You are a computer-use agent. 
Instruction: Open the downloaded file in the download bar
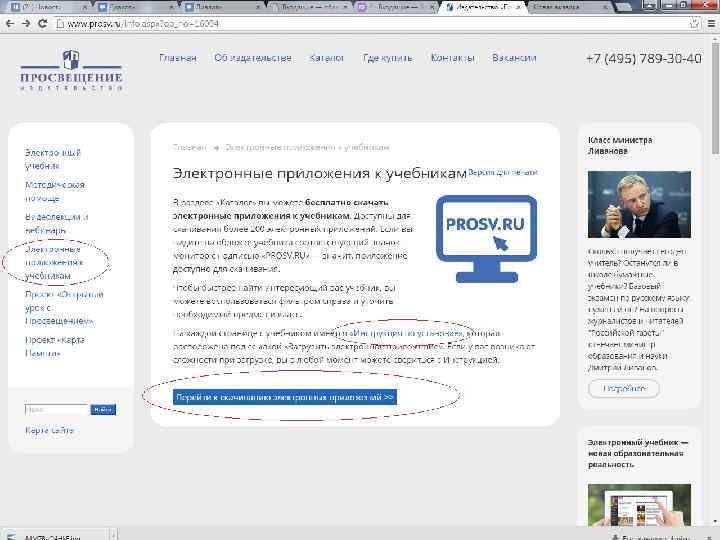point(53,536)
